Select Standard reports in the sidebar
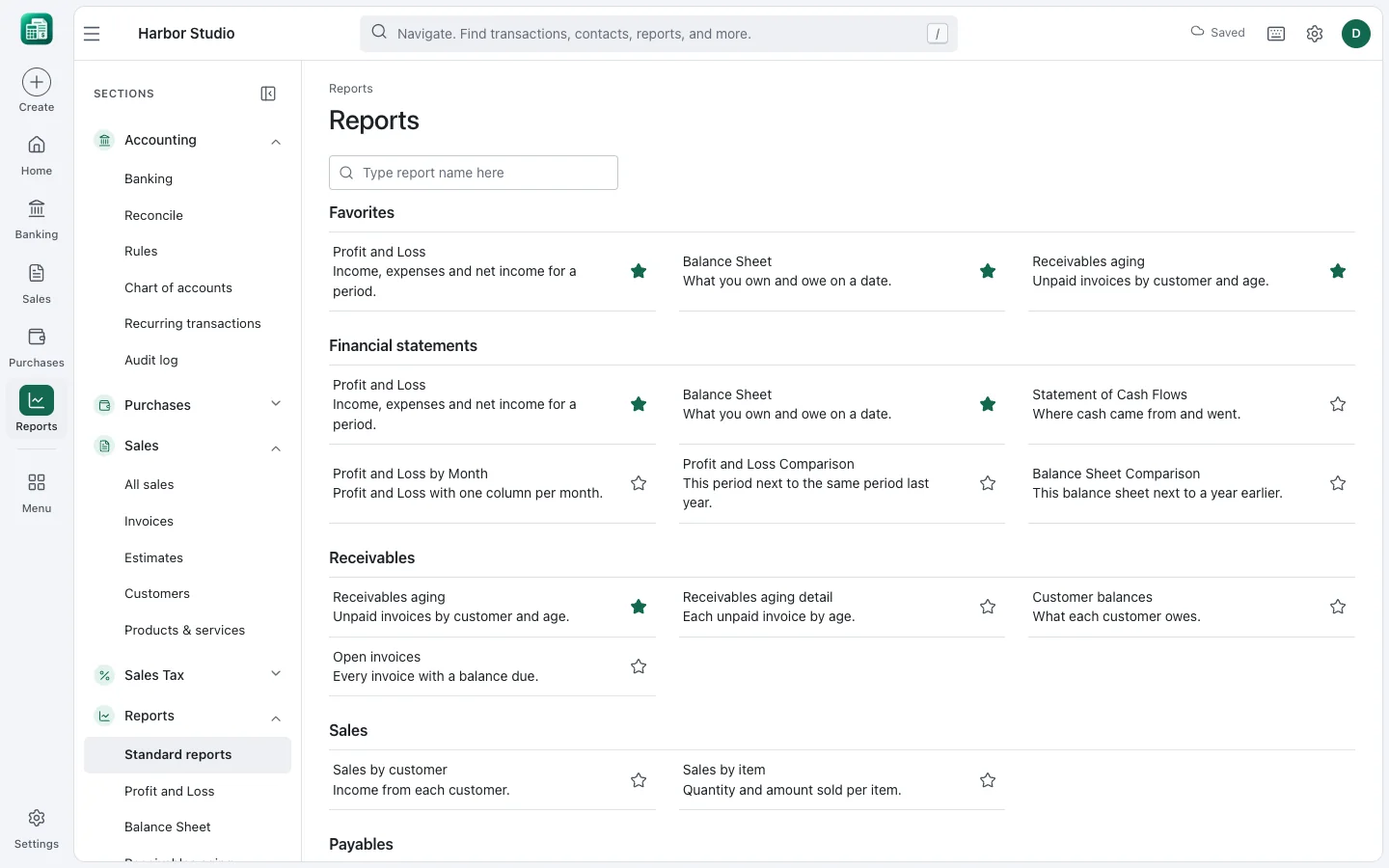Viewport: 1389px width, 868px height. [x=187, y=755]
